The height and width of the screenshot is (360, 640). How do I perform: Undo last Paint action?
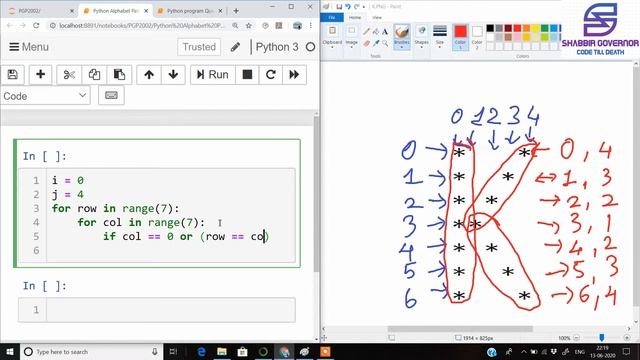(x=348, y=7)
